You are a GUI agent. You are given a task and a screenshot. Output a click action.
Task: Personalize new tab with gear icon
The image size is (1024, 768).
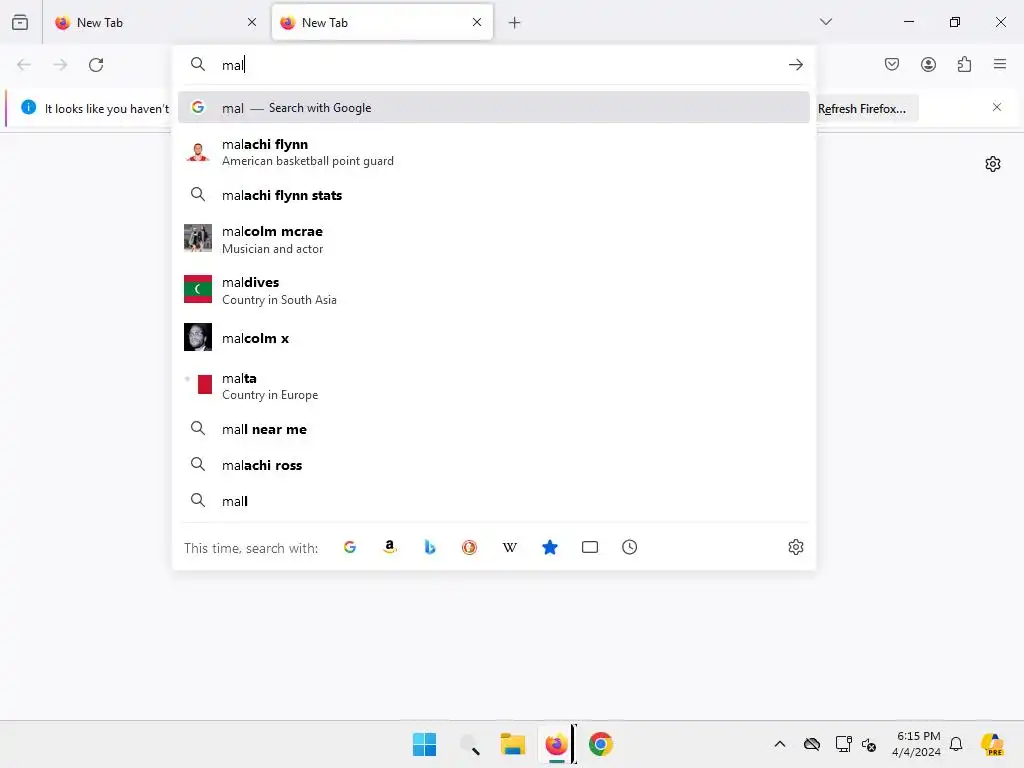tap(993, 164)
